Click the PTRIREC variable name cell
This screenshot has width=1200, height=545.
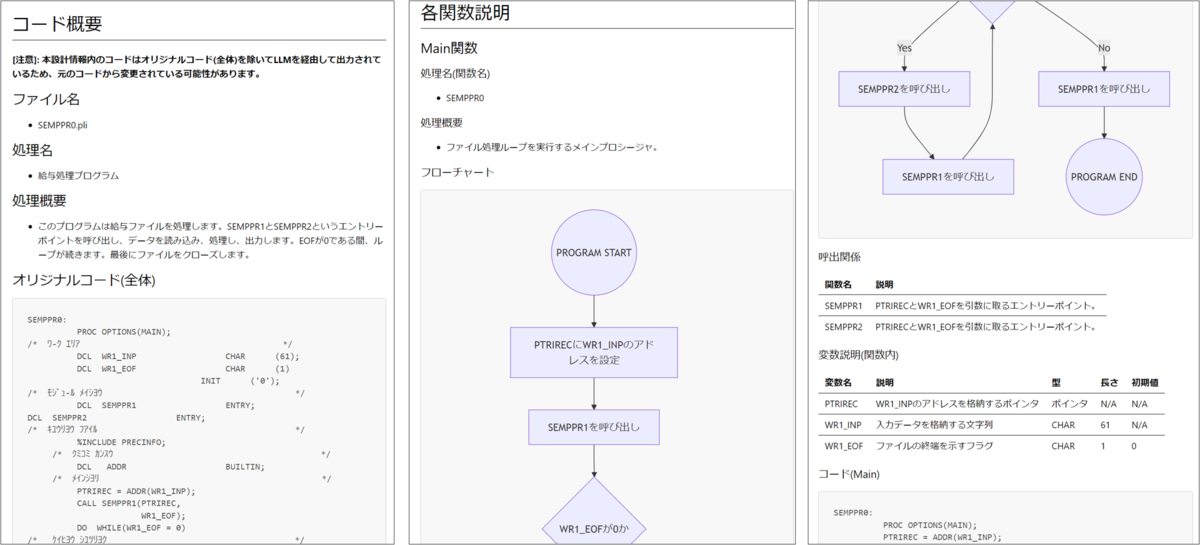842,403
